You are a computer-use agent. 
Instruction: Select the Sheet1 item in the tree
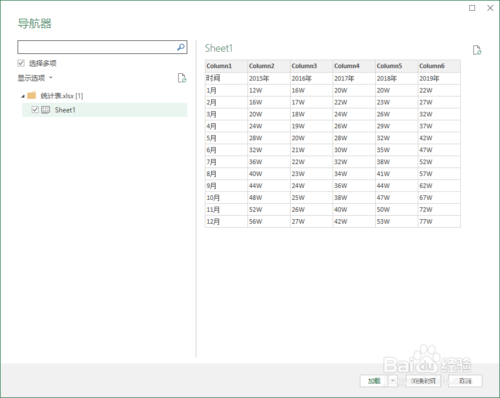point(105,110)
